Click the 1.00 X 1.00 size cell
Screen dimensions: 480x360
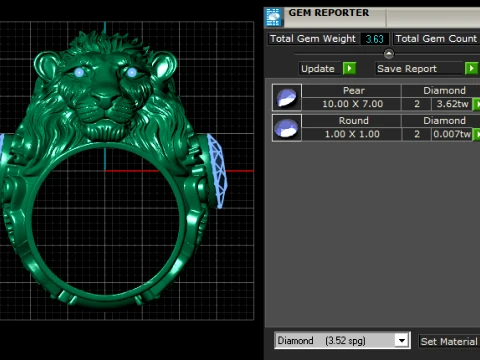tap(352, 134)
